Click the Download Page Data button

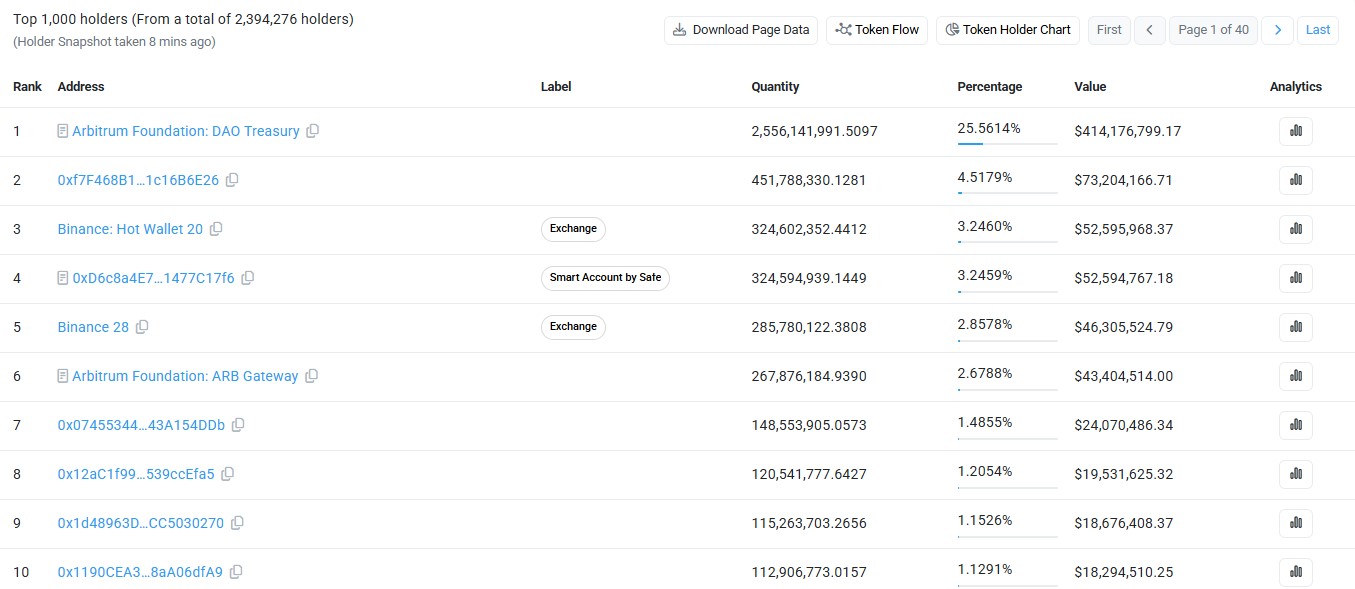tap(741, 30)
